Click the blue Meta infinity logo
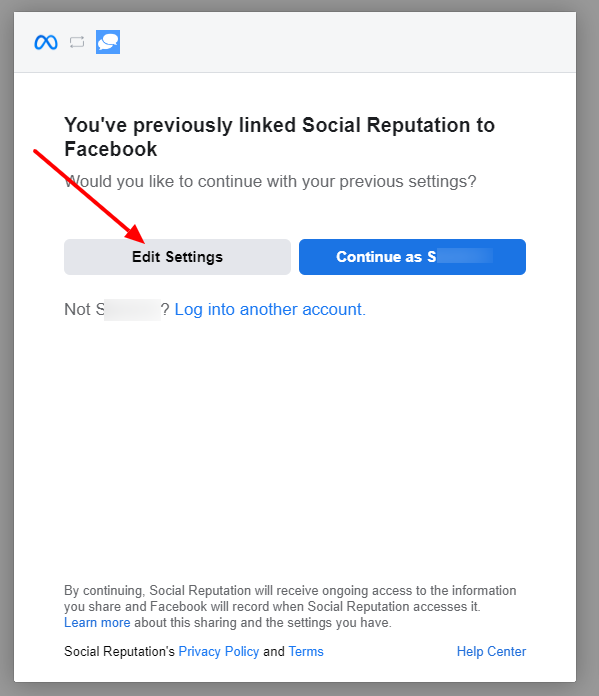599x696 pixels. [46, 42]
